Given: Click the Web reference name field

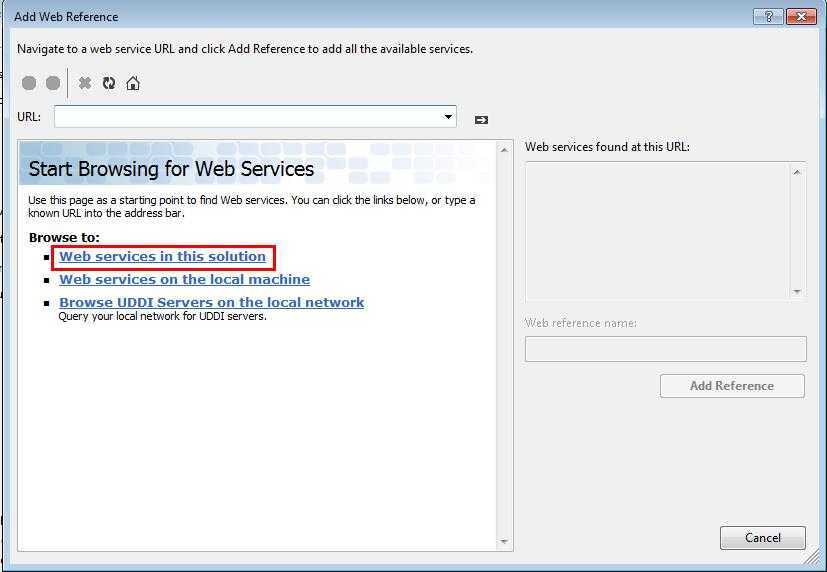Looking at the screenshot, I should click(x=666, y=349).
